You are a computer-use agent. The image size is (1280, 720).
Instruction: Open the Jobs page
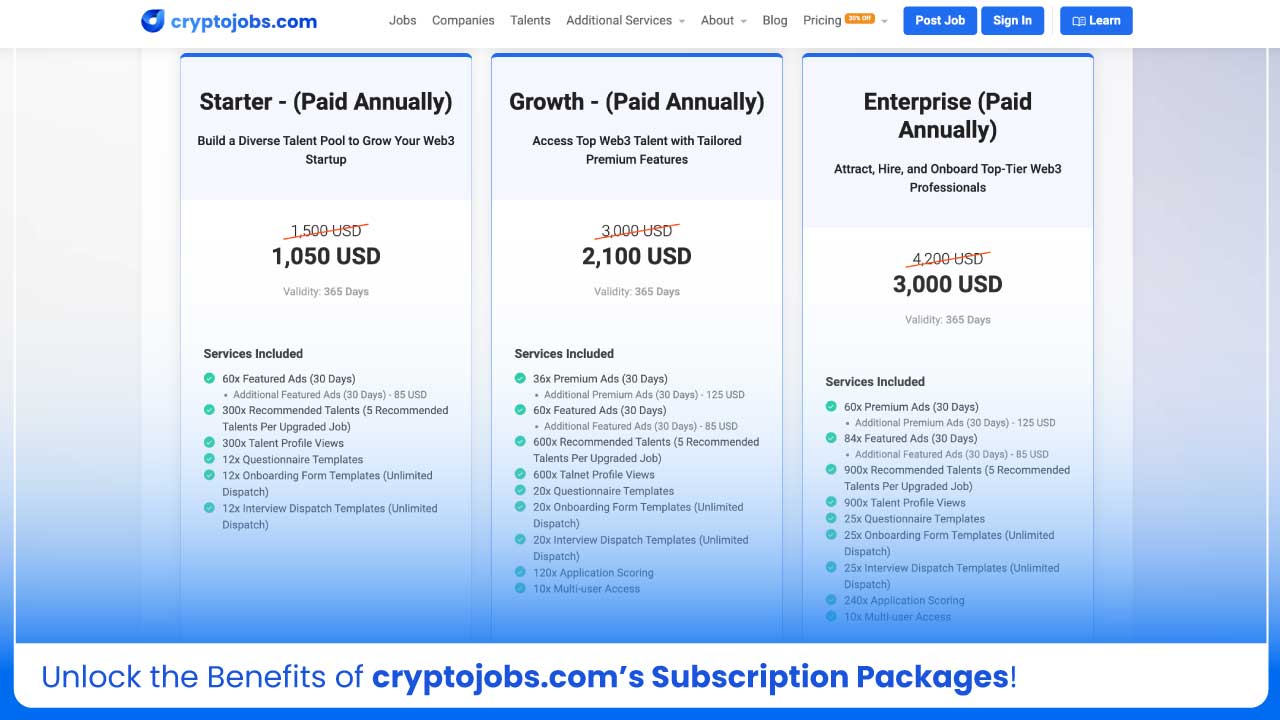pos(402,20)
